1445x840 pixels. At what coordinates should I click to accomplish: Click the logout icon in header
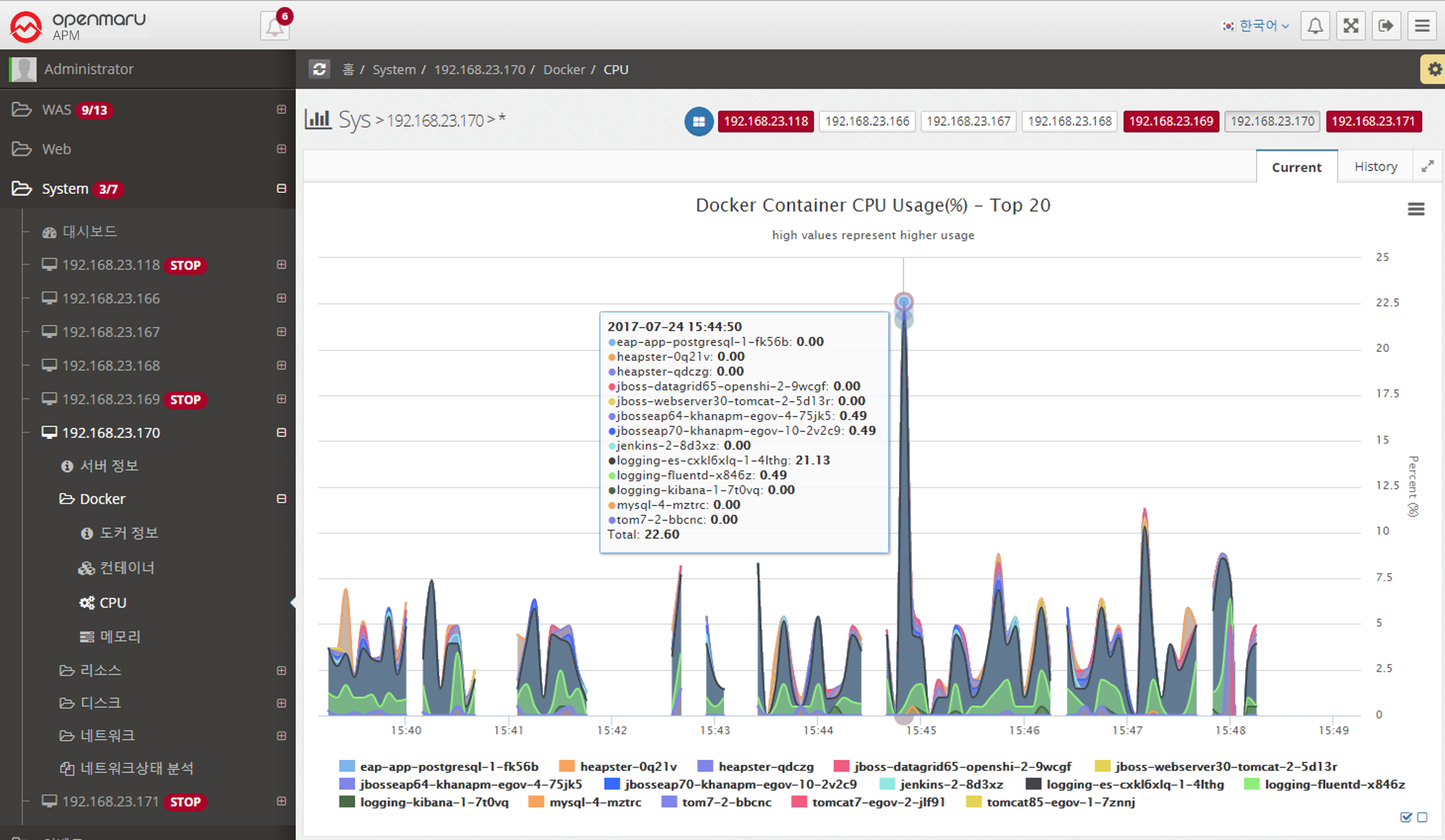[x=1386, y=26]
